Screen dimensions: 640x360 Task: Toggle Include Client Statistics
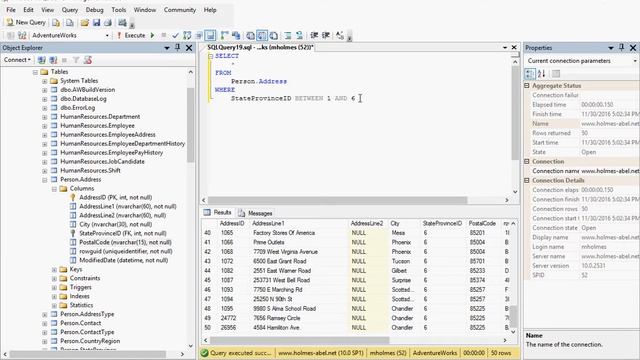[236, 36]
